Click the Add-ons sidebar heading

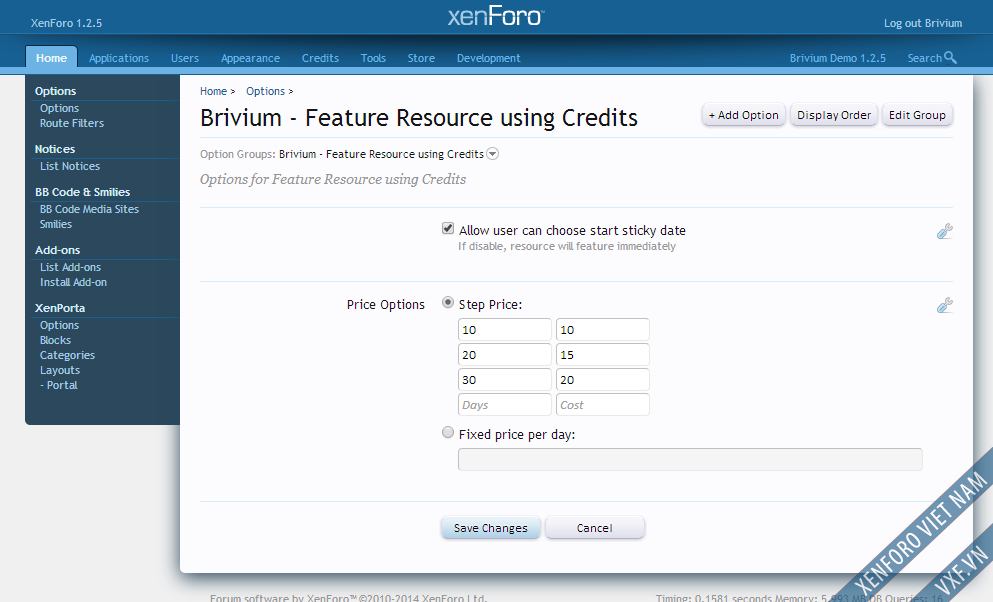point(58,250)
